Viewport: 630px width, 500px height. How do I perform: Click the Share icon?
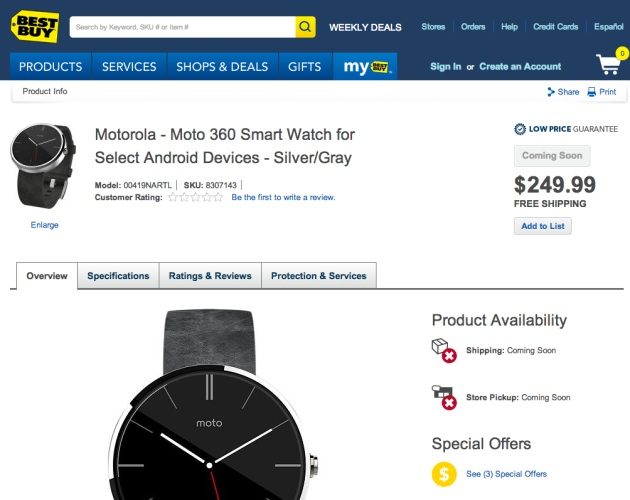coord(551,92)
